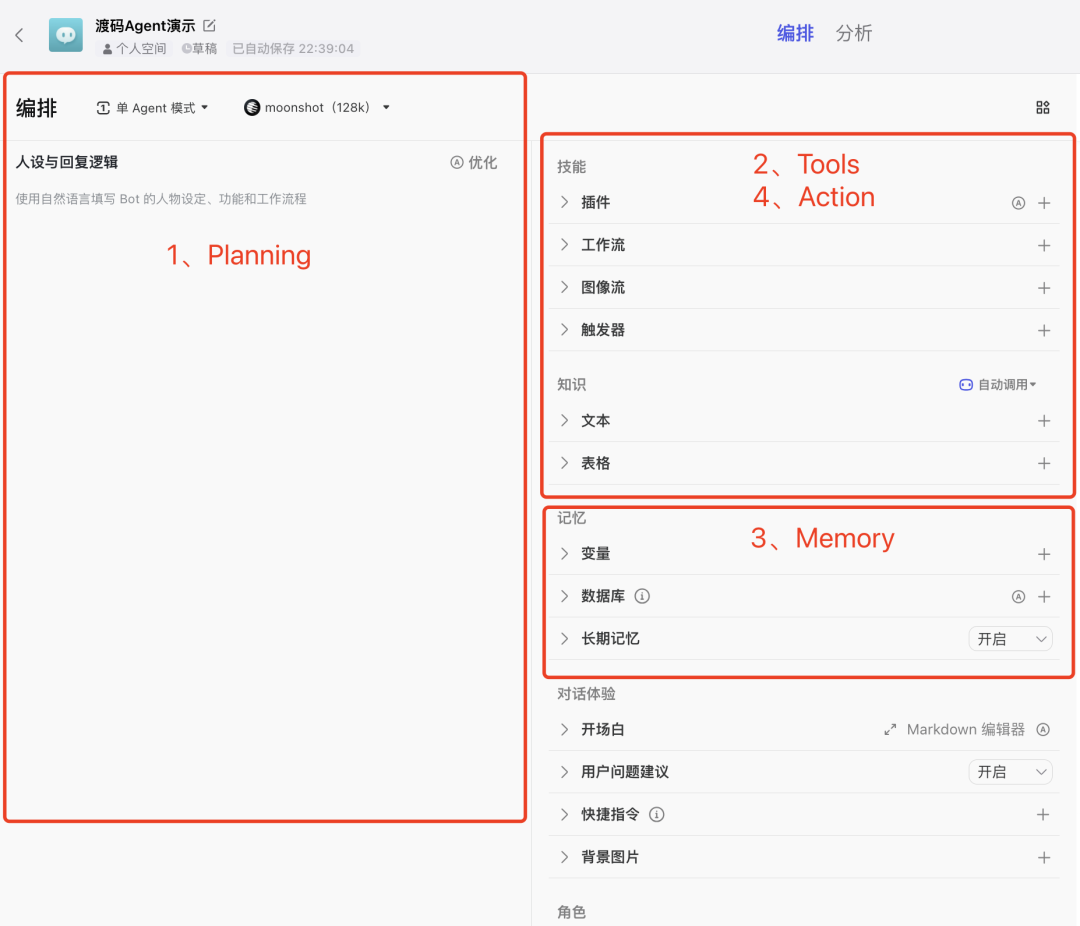The image size is (1080, 926).
Task: Add a new 工作流 with its plus icon
Action: coord(1044,244)
